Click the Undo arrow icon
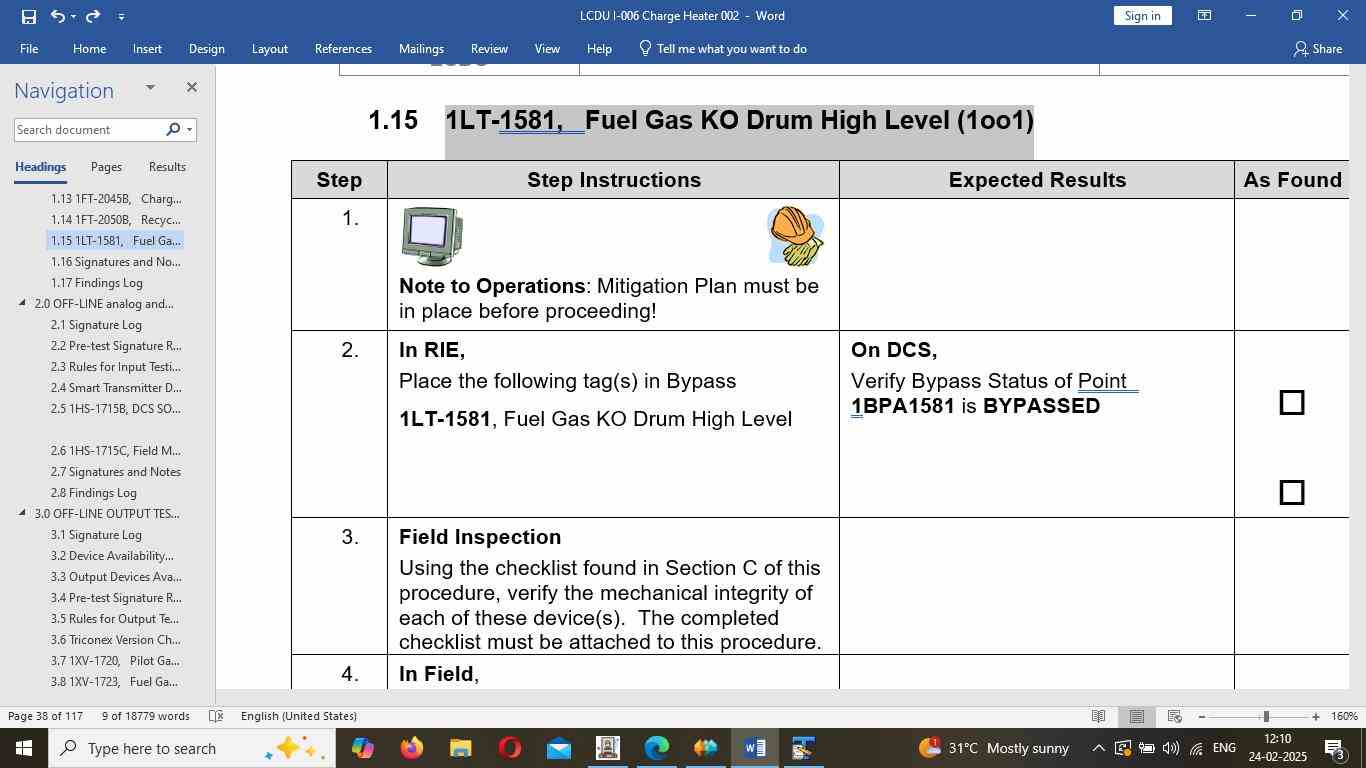 (x=57, y=16)
